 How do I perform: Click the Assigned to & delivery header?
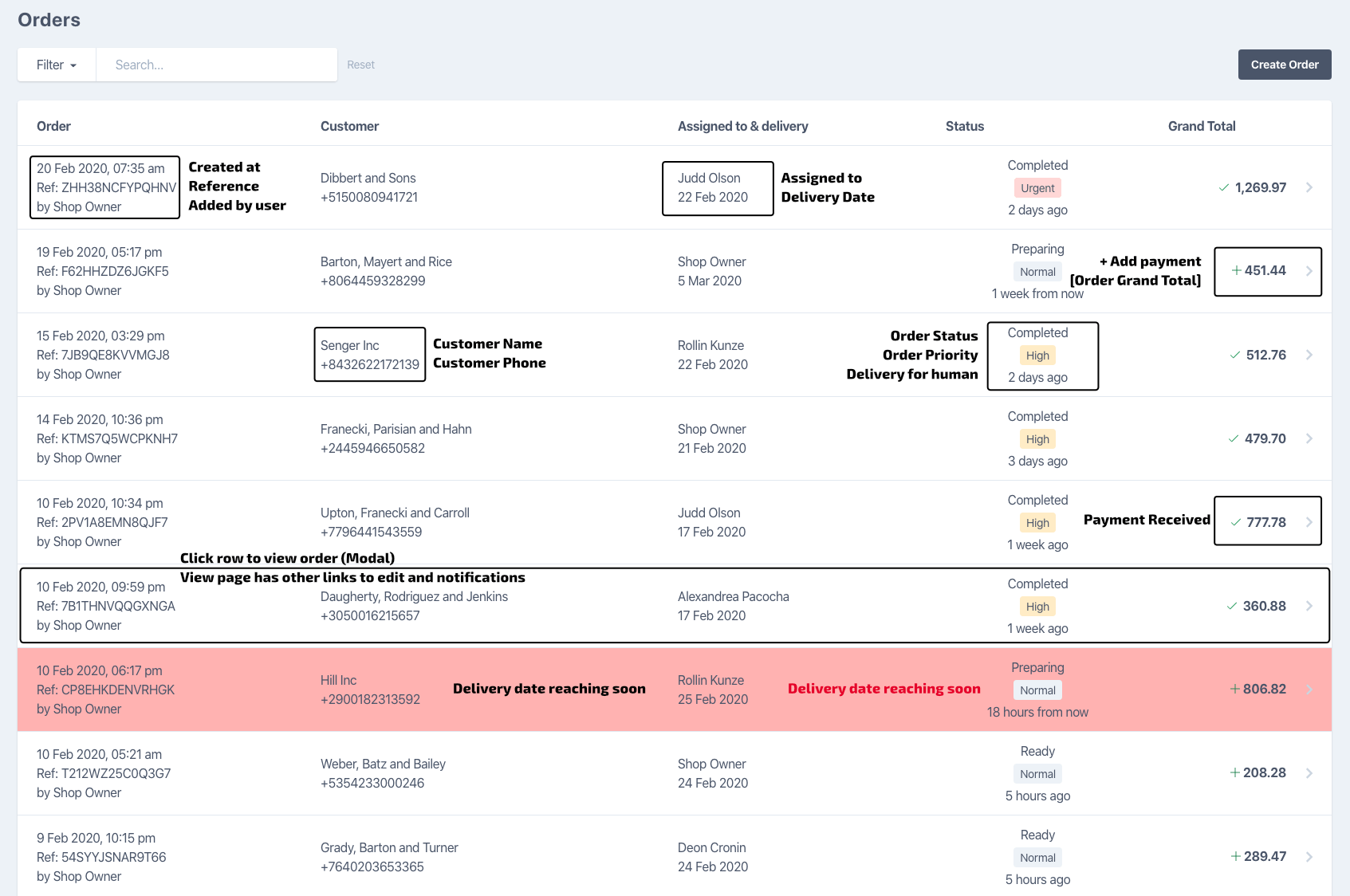[743, 126]
